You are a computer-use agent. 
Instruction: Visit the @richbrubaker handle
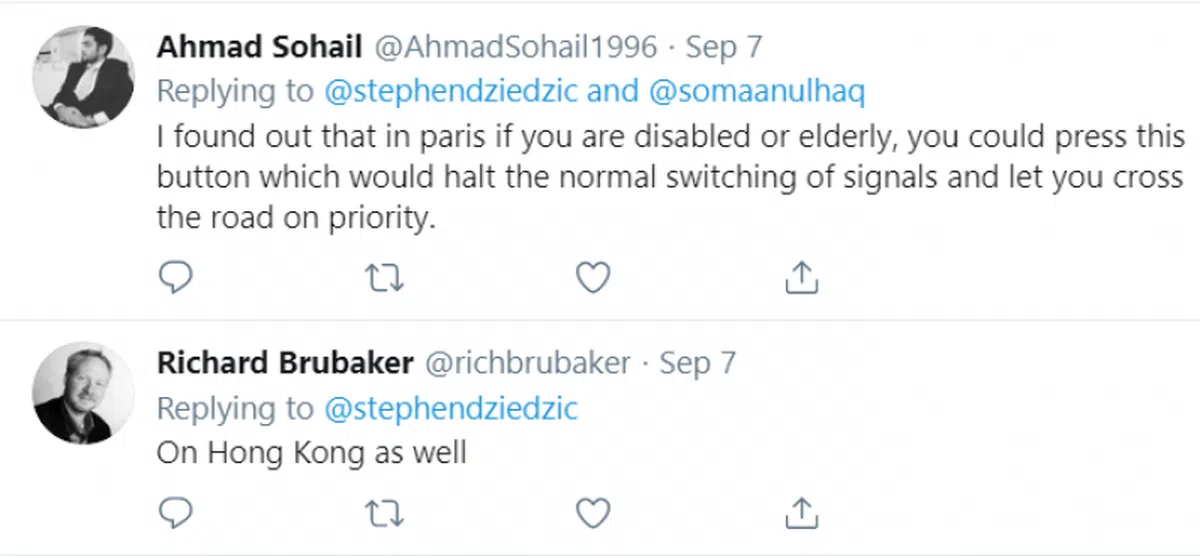point(529,363)
